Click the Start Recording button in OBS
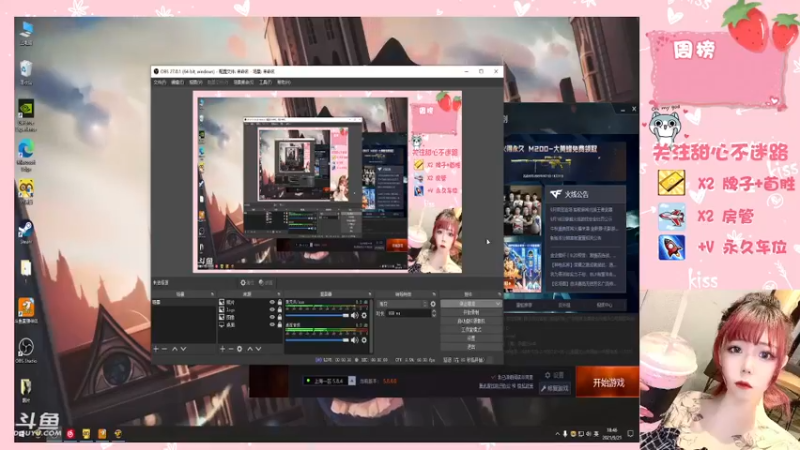The image size is (800, 450). point(471,312)
